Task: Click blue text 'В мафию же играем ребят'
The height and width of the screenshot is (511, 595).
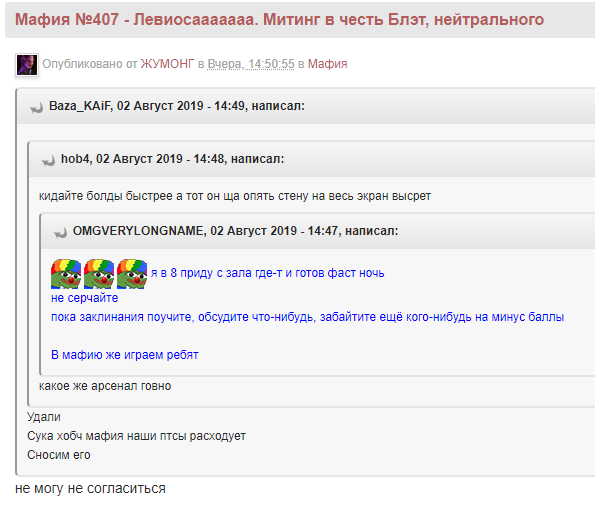Action: click(x=125, y=355)
